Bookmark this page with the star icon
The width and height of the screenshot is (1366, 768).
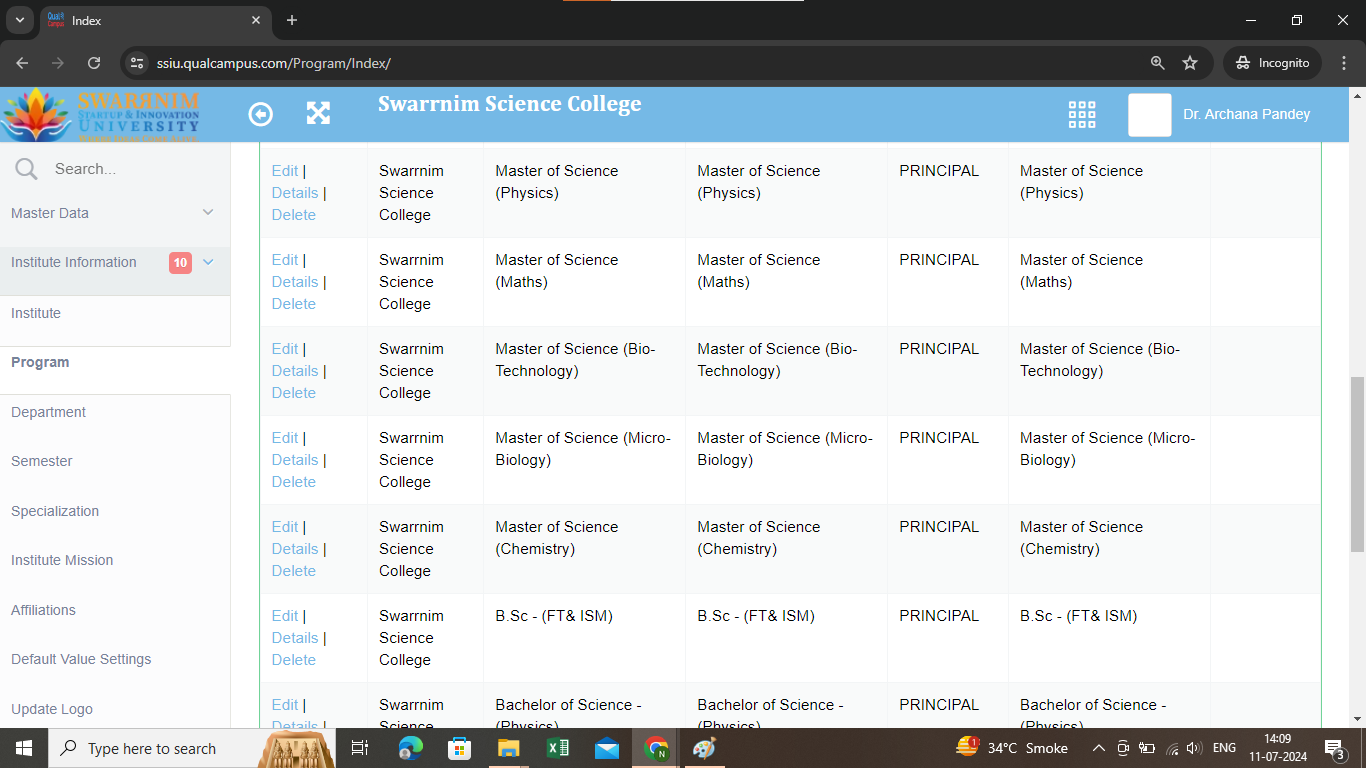coord(1190,62)
